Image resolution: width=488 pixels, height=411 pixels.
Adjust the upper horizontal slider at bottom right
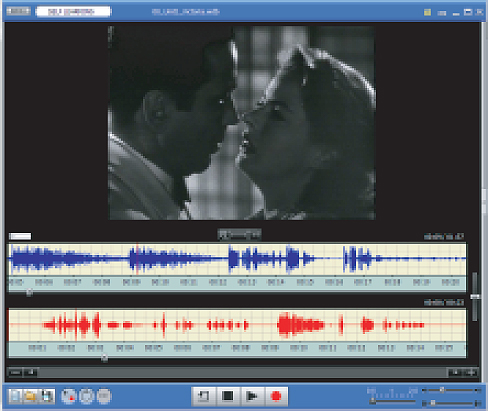click(x=451, y=390)
